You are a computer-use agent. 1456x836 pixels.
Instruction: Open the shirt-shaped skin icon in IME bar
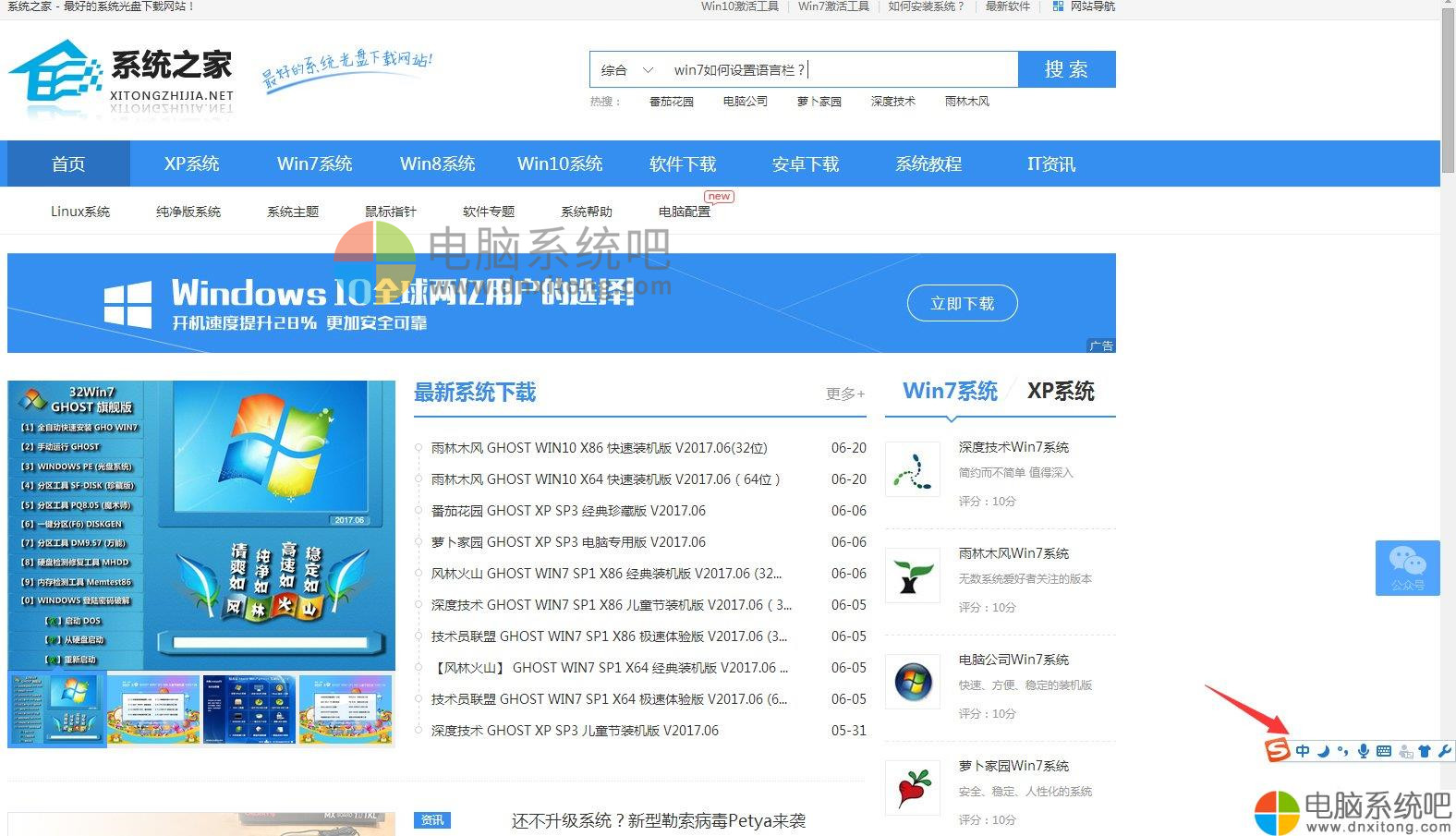point(1425,751)
